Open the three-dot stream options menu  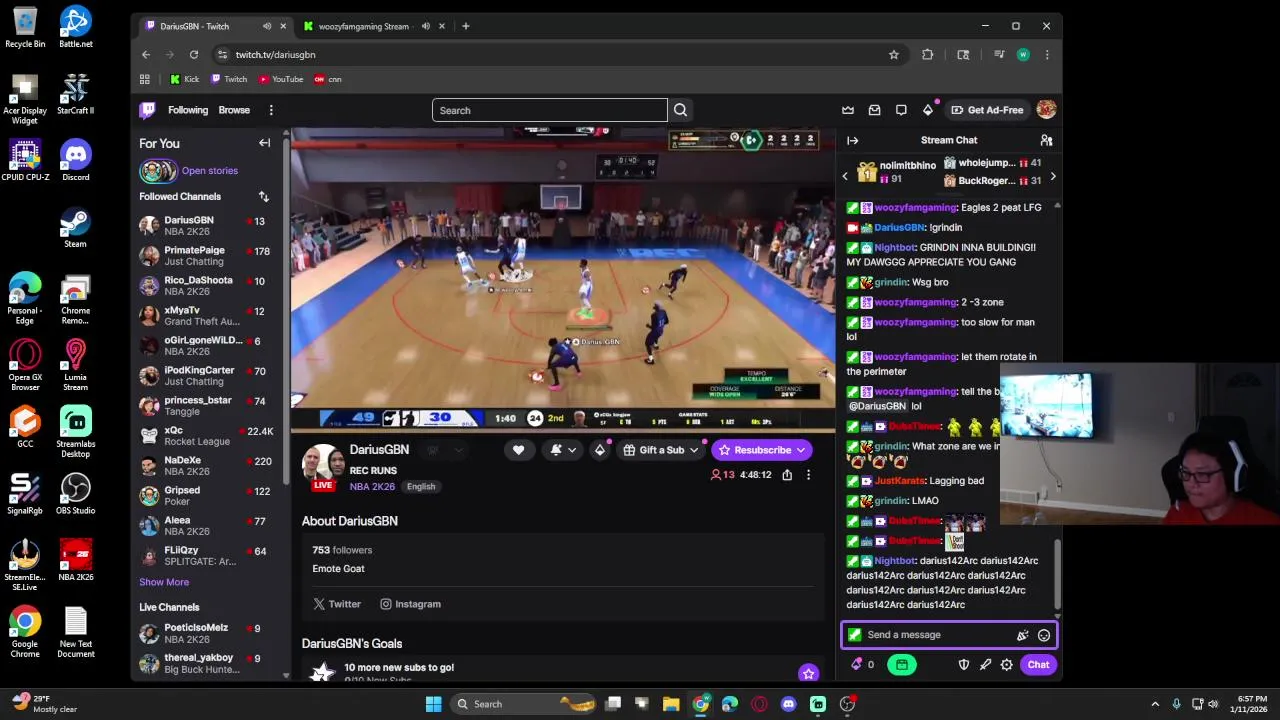(808, 475)
